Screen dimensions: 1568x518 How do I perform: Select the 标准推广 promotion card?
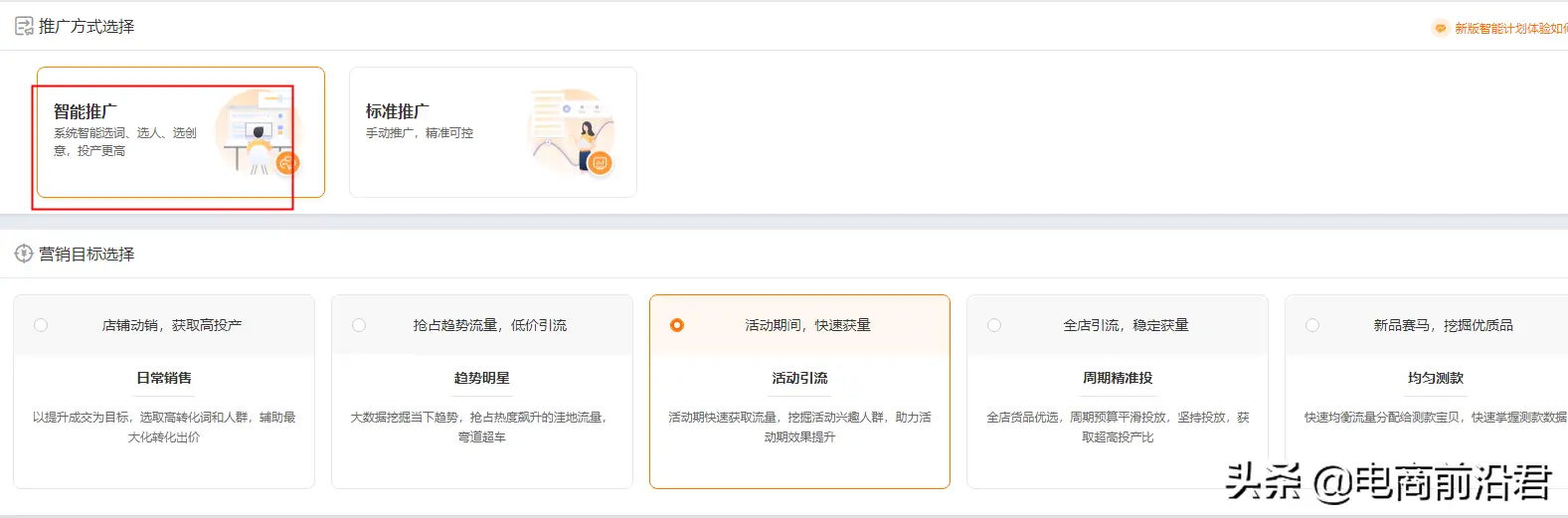[x=493, y=132]
